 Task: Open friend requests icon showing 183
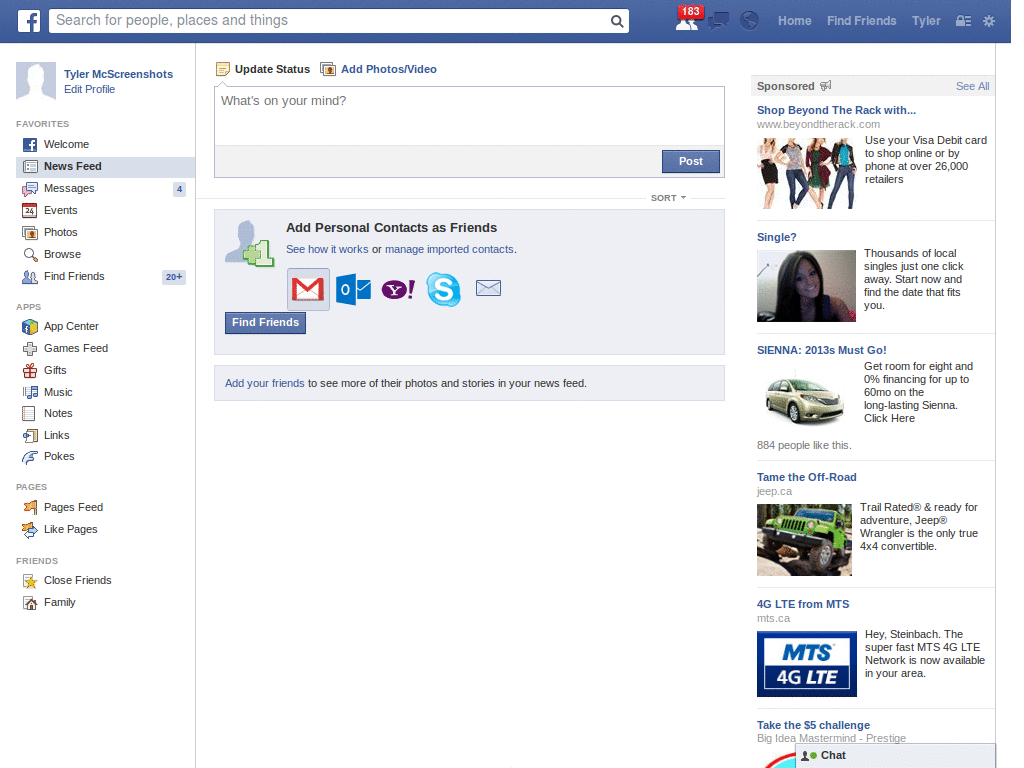coord(688,20)
